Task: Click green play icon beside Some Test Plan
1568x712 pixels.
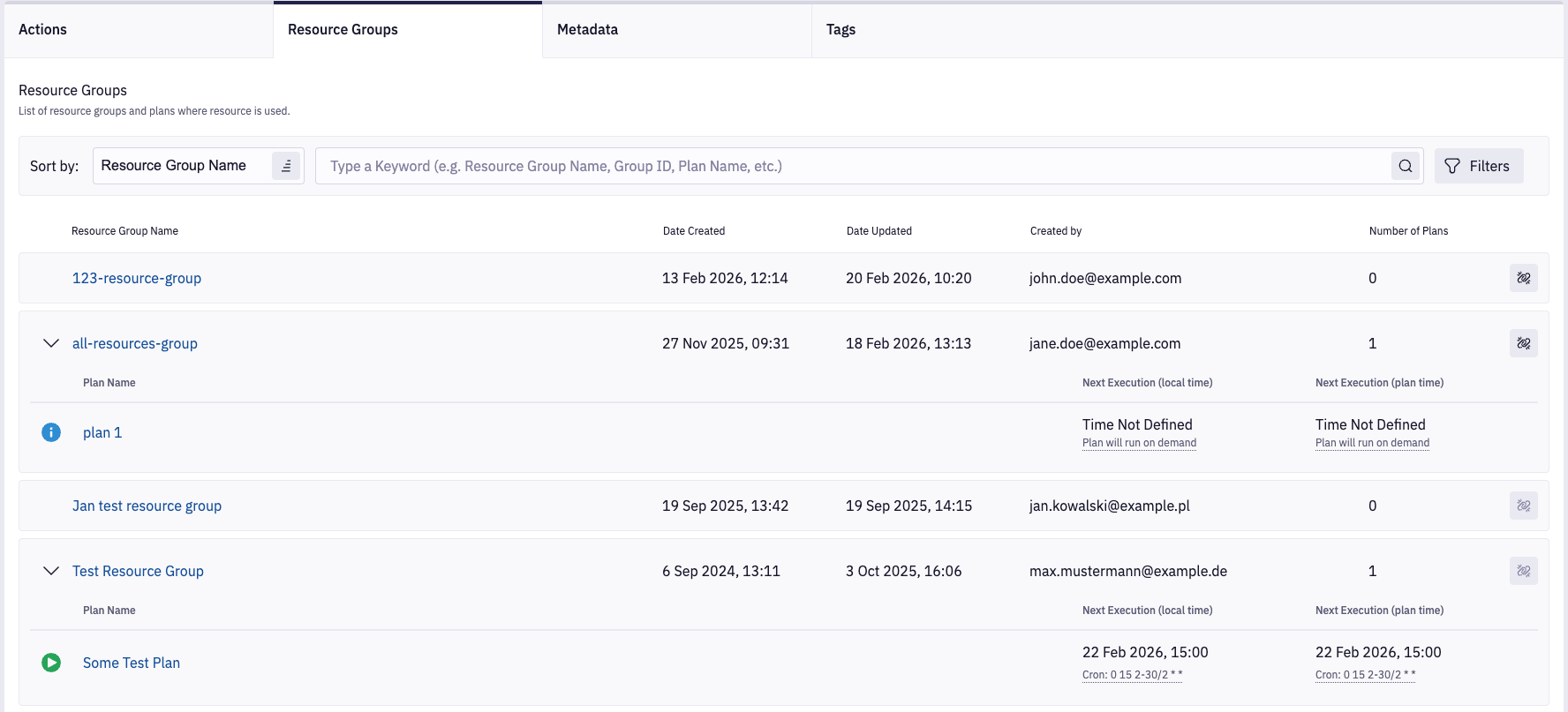Action: click(x=51, y=663)
